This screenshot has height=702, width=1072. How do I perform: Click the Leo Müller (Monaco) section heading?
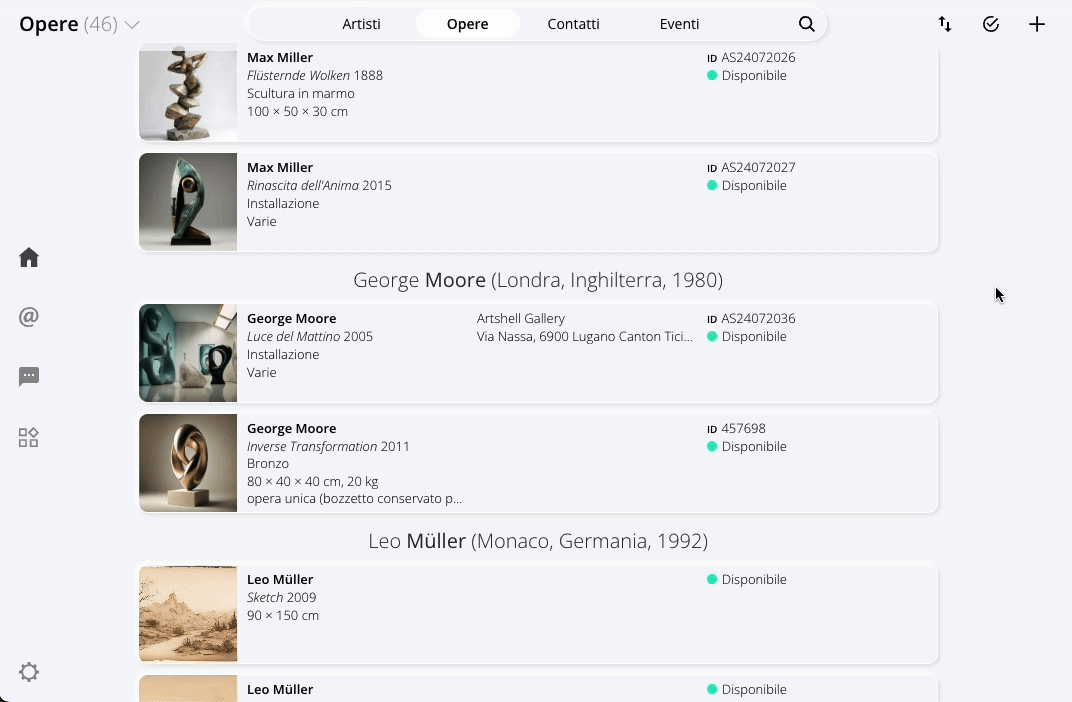coord(538,541)
